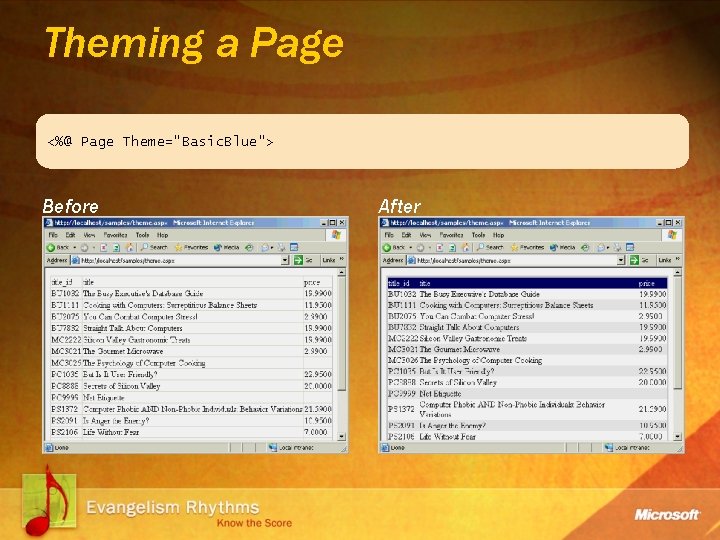
Task: Click Forward arrow in the After window
Action: click(x=420, y=248)
